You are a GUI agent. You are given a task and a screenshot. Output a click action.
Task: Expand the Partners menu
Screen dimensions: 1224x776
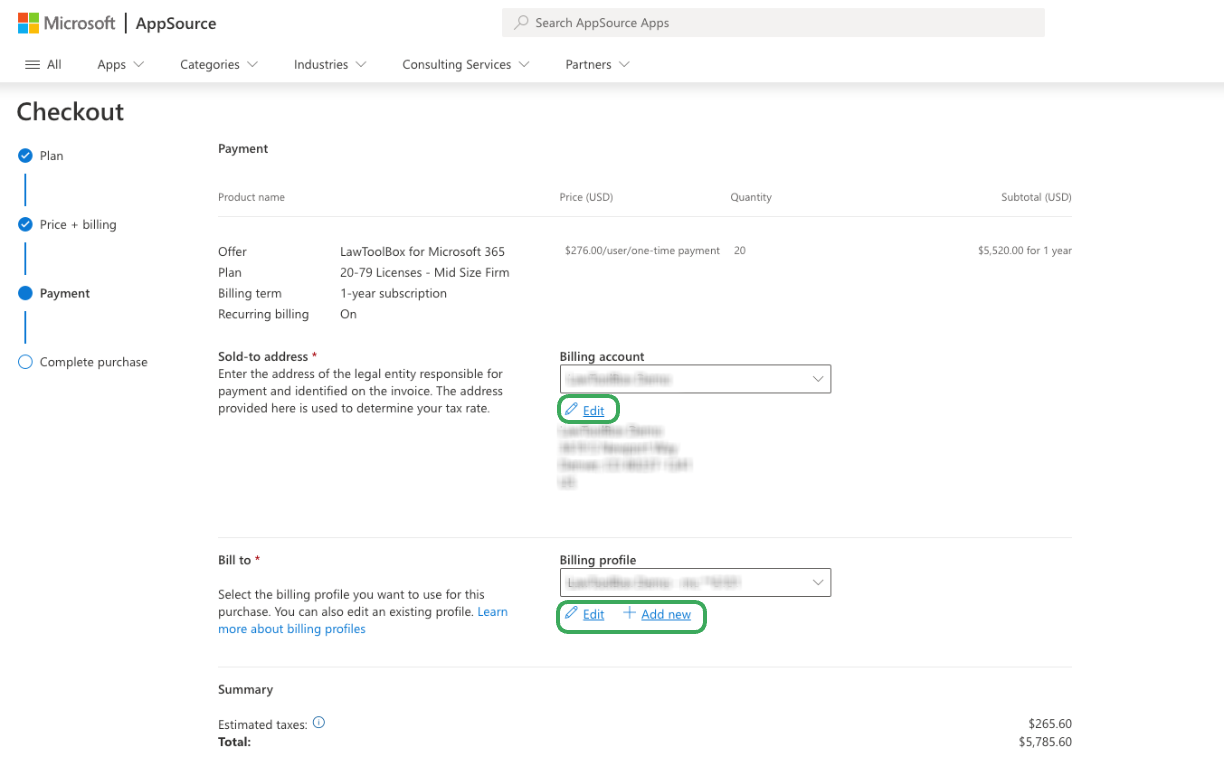click(597, 64)
